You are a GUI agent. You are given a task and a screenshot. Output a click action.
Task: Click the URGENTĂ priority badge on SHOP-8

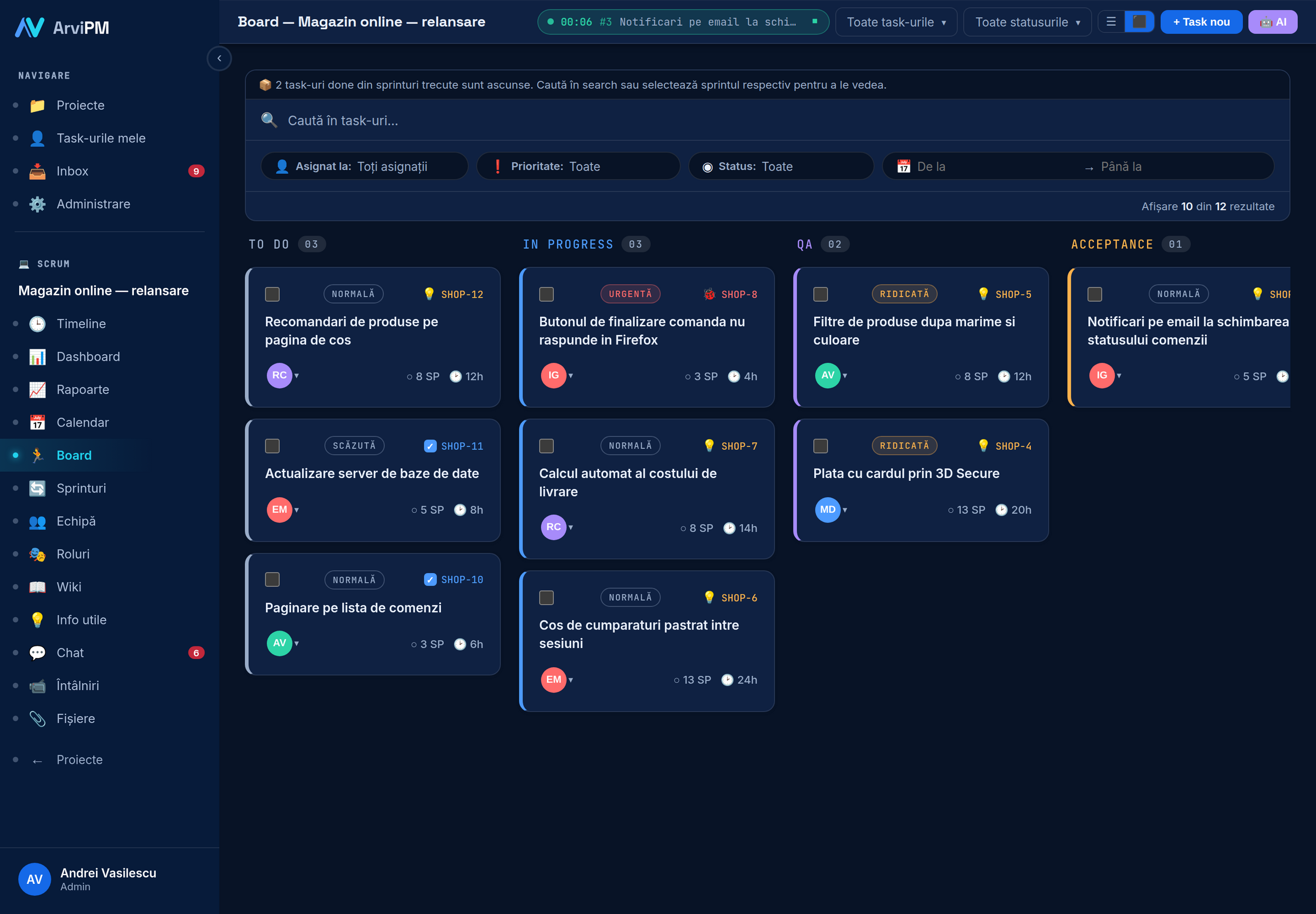(x=630, y=294)
